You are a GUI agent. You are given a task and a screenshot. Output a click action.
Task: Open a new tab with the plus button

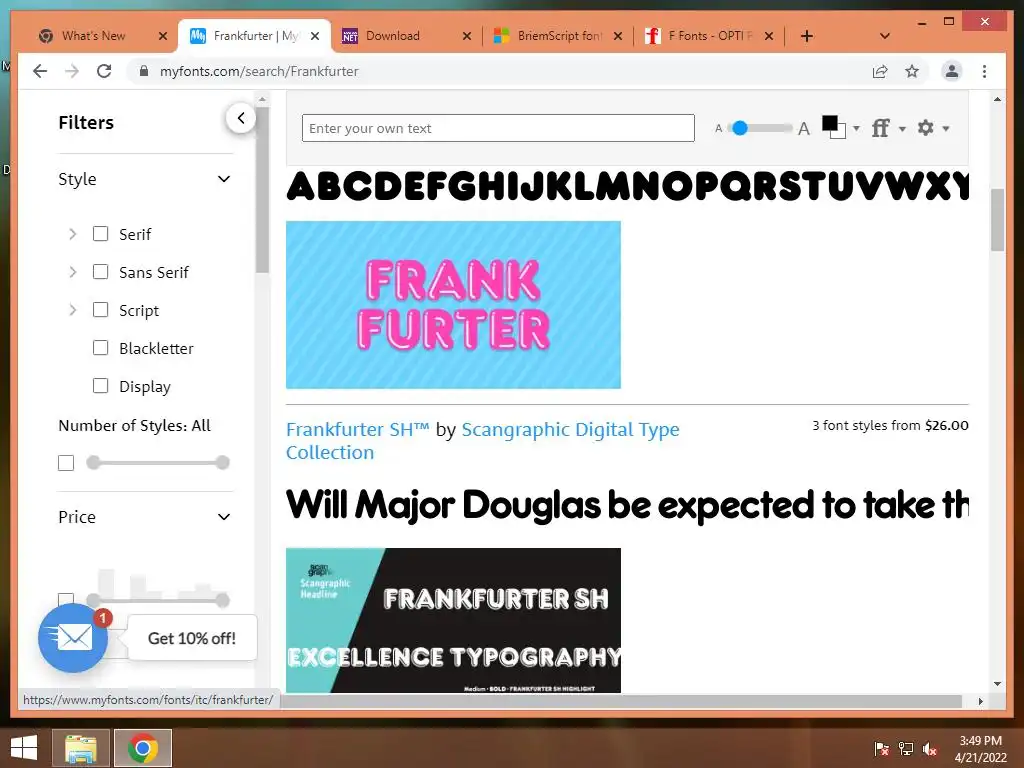pyautogui.click(x=807, y=36)
